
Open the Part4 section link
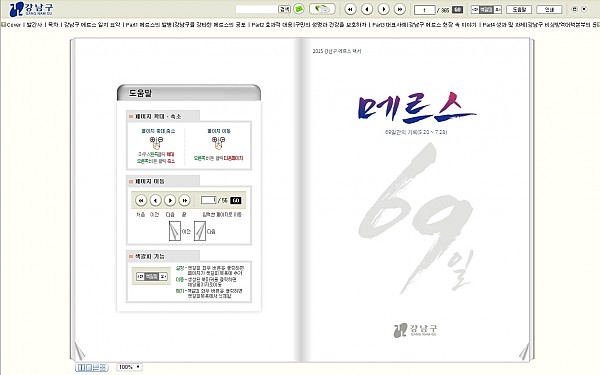(541, 25)
